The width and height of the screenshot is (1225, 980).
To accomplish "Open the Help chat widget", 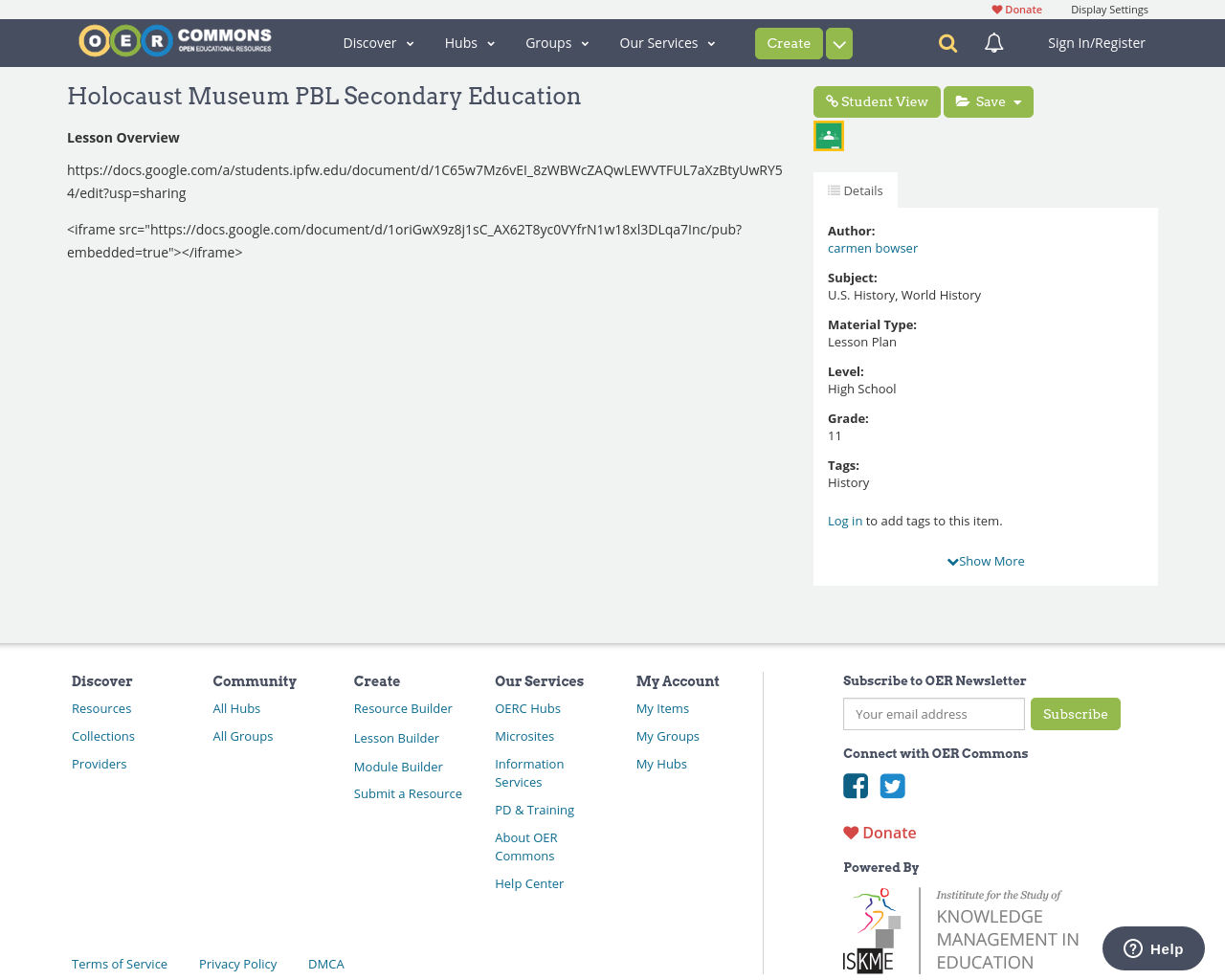I will 1152,947.
